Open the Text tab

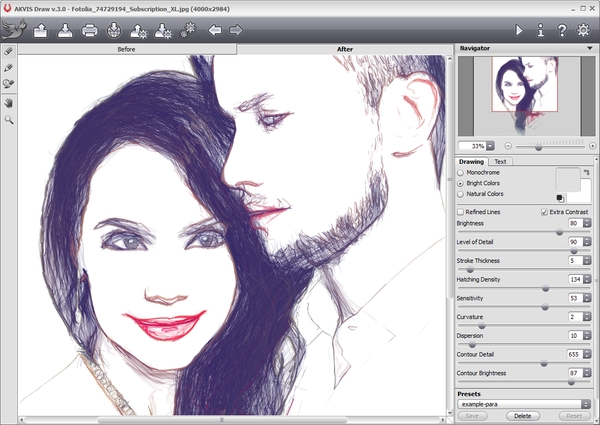pos(500,161)
